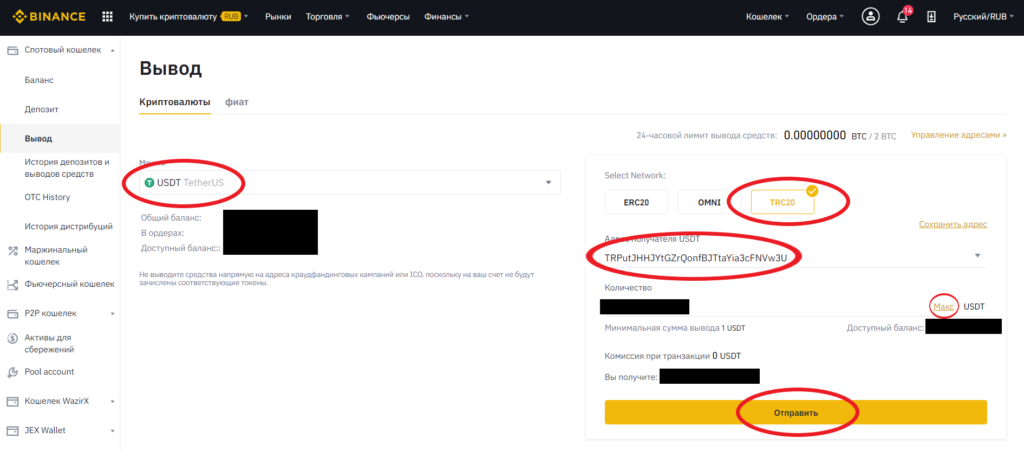Click the USDT TetherUS coin field
Image resolution: width=1024 pixels, height=451 pixels.
click(349, 183)
